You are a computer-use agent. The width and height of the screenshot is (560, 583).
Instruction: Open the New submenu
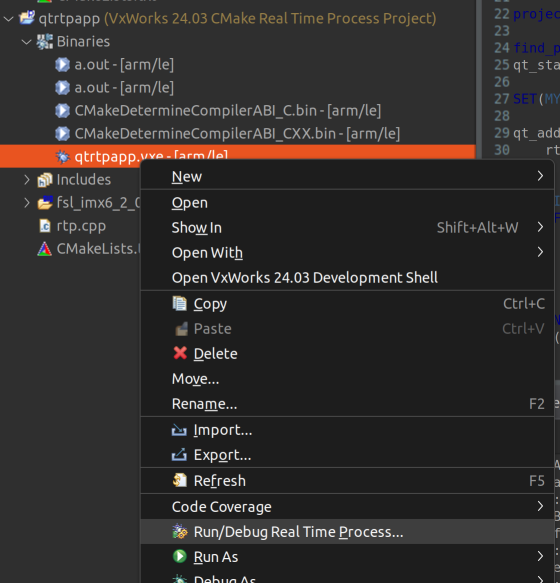pyautogui.click(x=347, y=177)
